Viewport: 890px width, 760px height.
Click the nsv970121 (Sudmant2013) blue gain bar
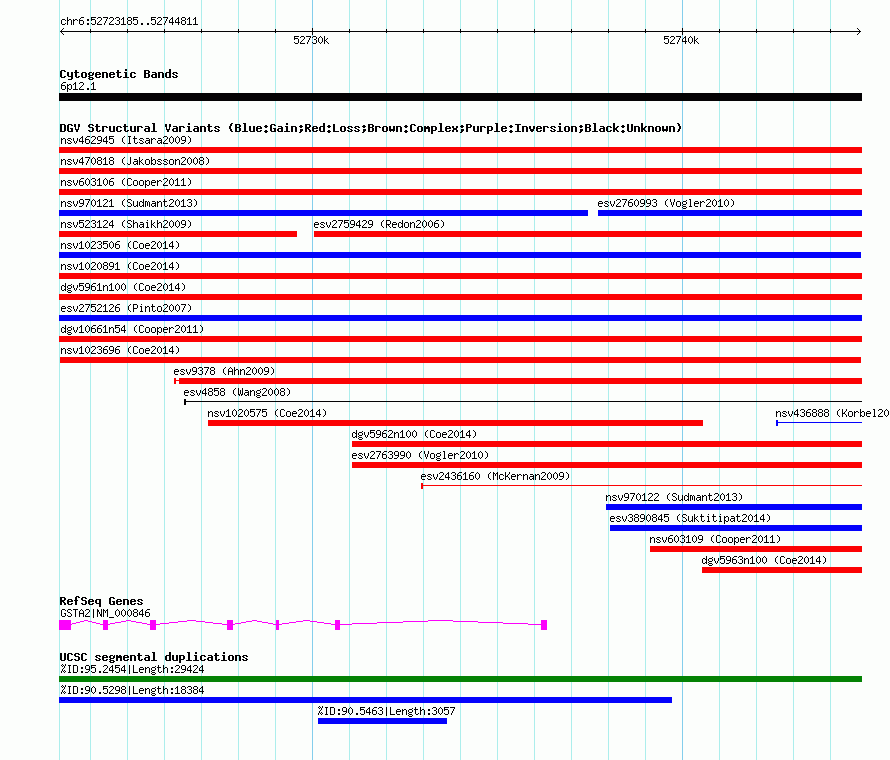[324, 213]
